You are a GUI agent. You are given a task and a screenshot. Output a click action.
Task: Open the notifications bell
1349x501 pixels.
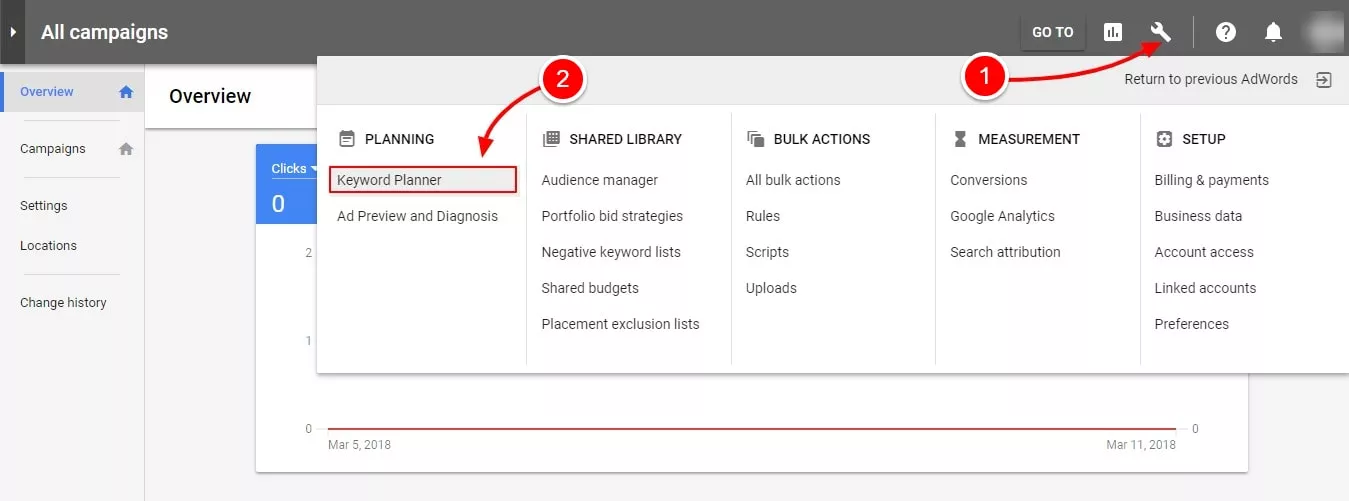point(1273,32)
